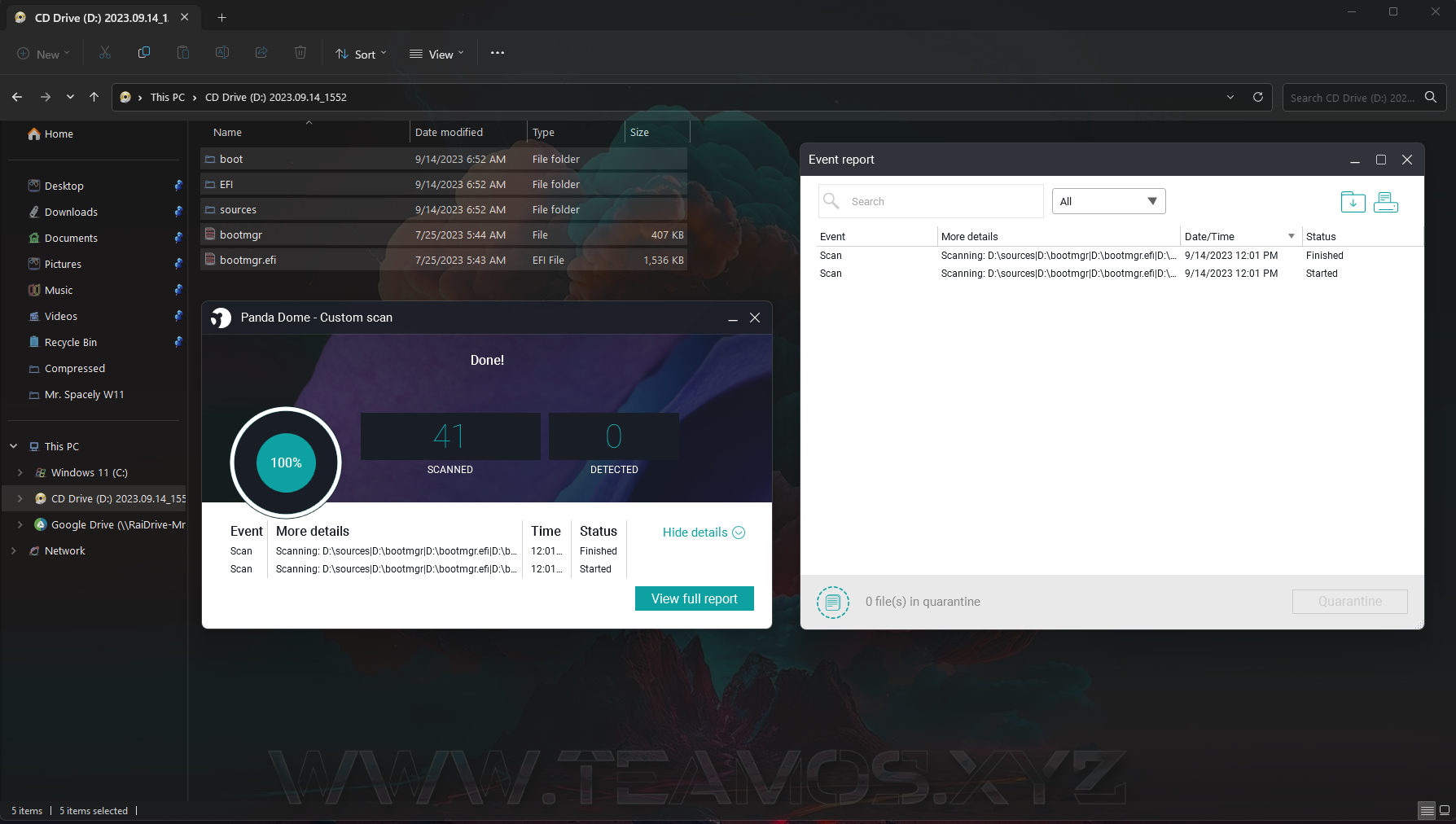Expand the Network tree node
Viewport: 1456px width, 824px height.
pos(14,550)
